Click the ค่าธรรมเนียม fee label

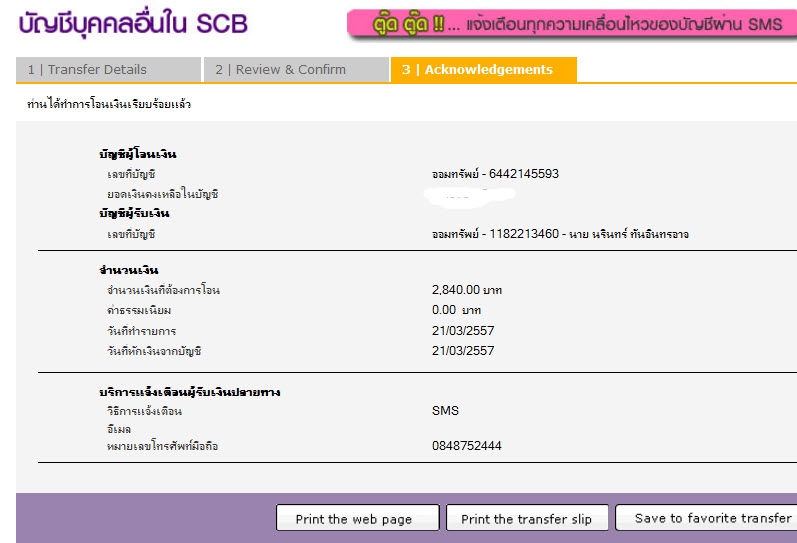(139, 310)
